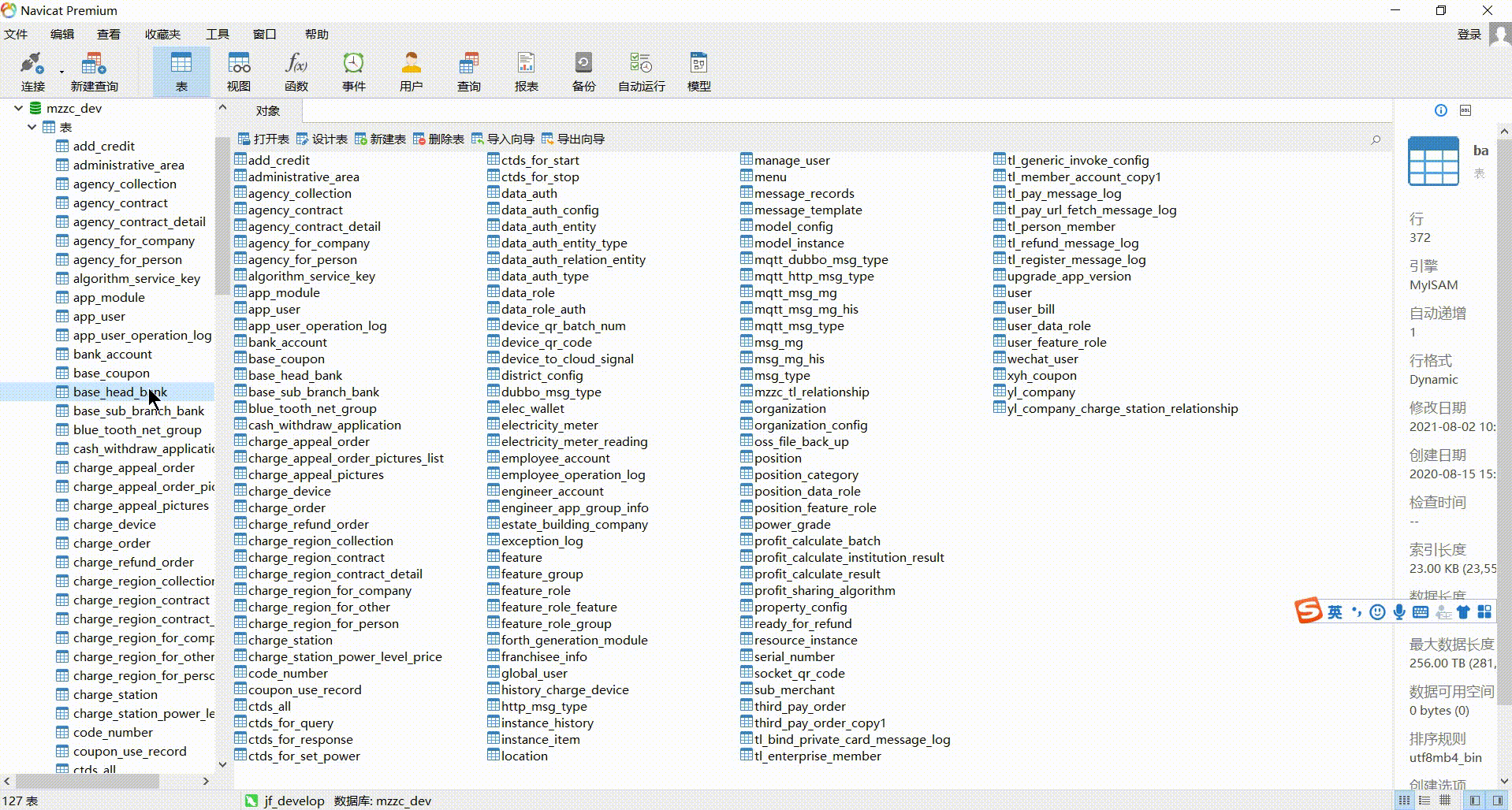Open the 编辑 (Edit) menu
The image size is (1512, 810).
[62, 34]
